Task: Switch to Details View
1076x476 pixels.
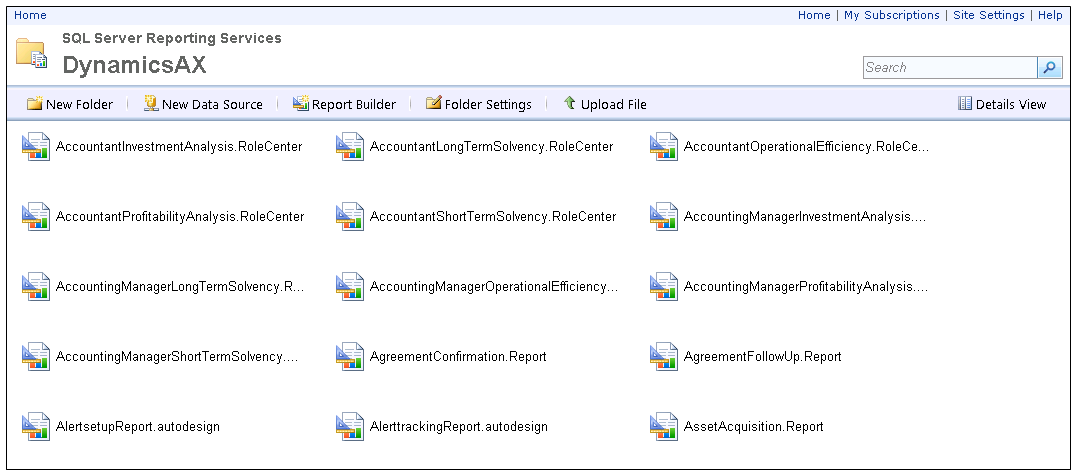Action: point(1002,104)
